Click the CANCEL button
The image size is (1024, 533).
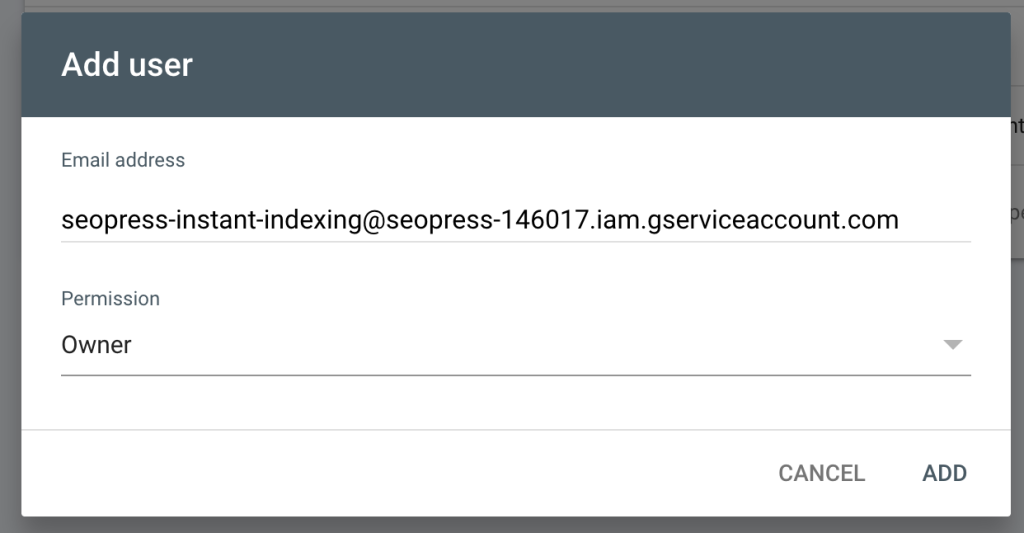click(x=822, y=473)
